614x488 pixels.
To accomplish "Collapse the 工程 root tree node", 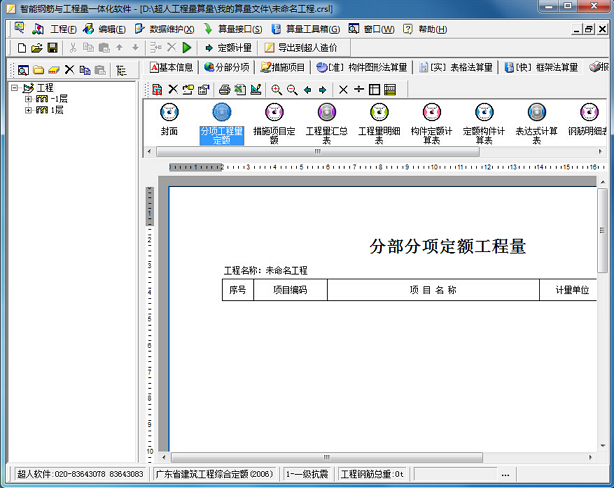I will point(14,88).
